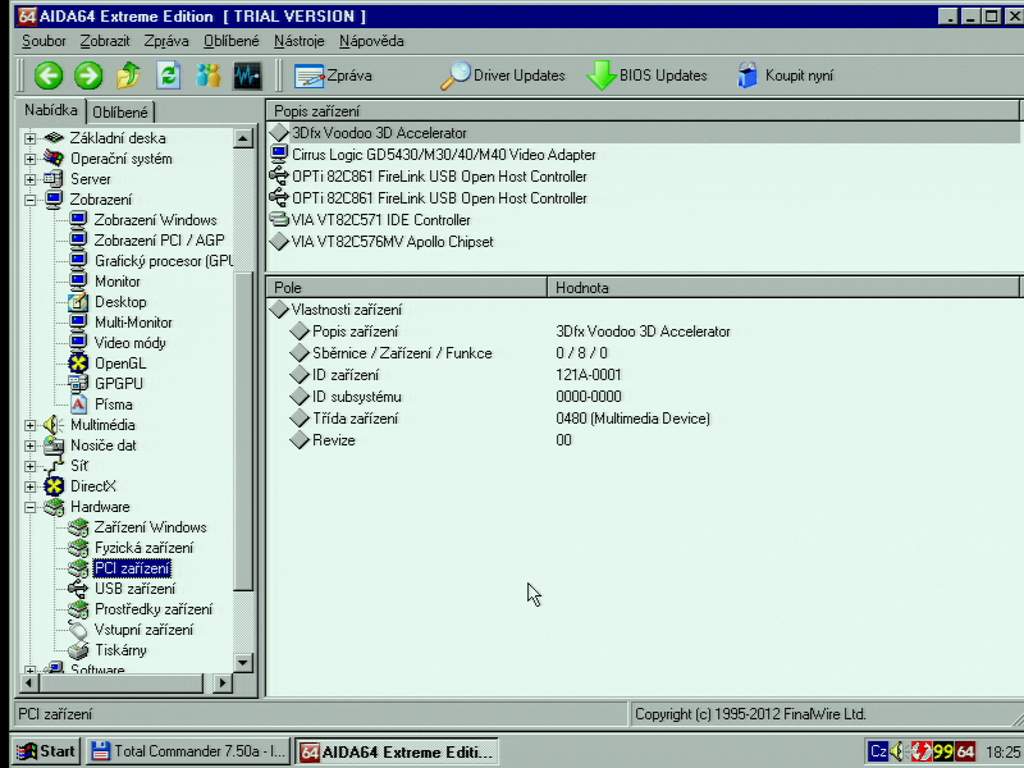Select Multi-Monitor in the tree
The height and width of the screenshot is (768, 1024).
(133, 323)
